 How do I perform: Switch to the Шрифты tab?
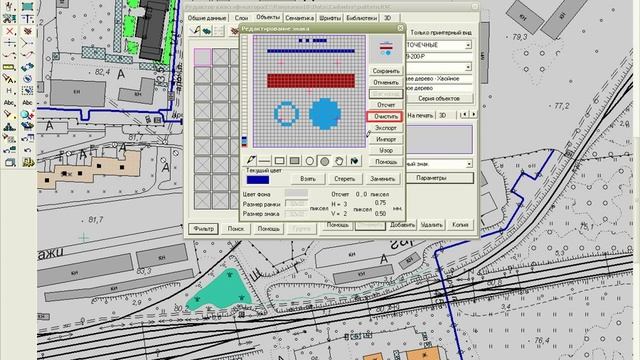tap(330, 18)
